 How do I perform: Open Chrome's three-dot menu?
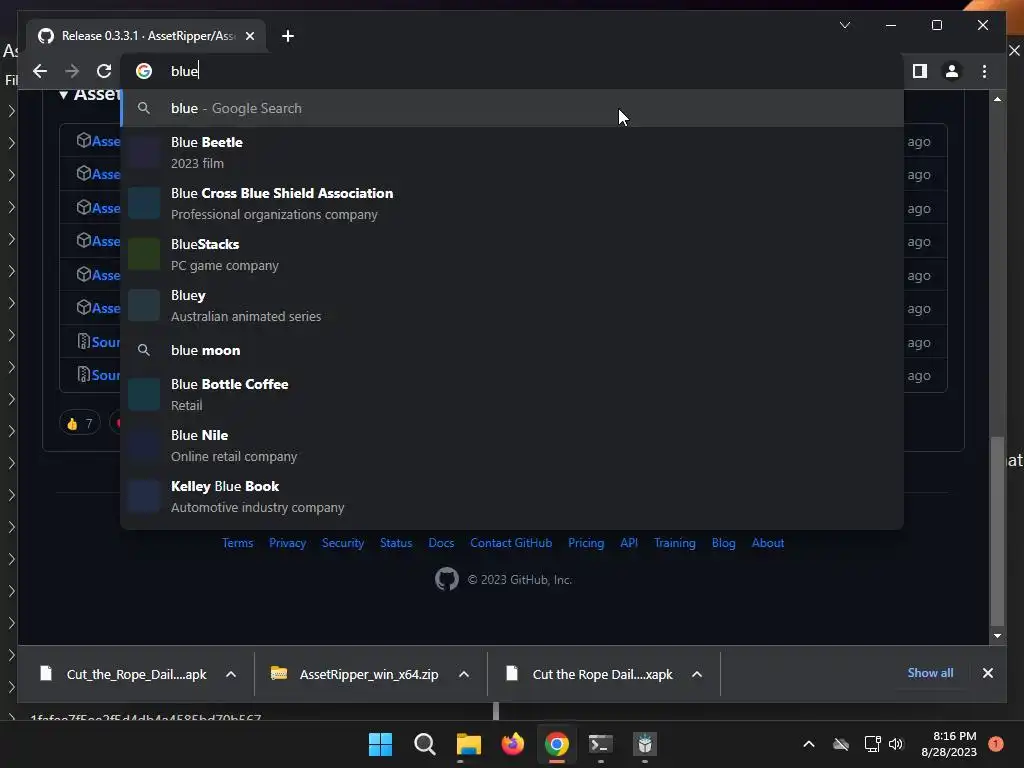pos(984,71)
